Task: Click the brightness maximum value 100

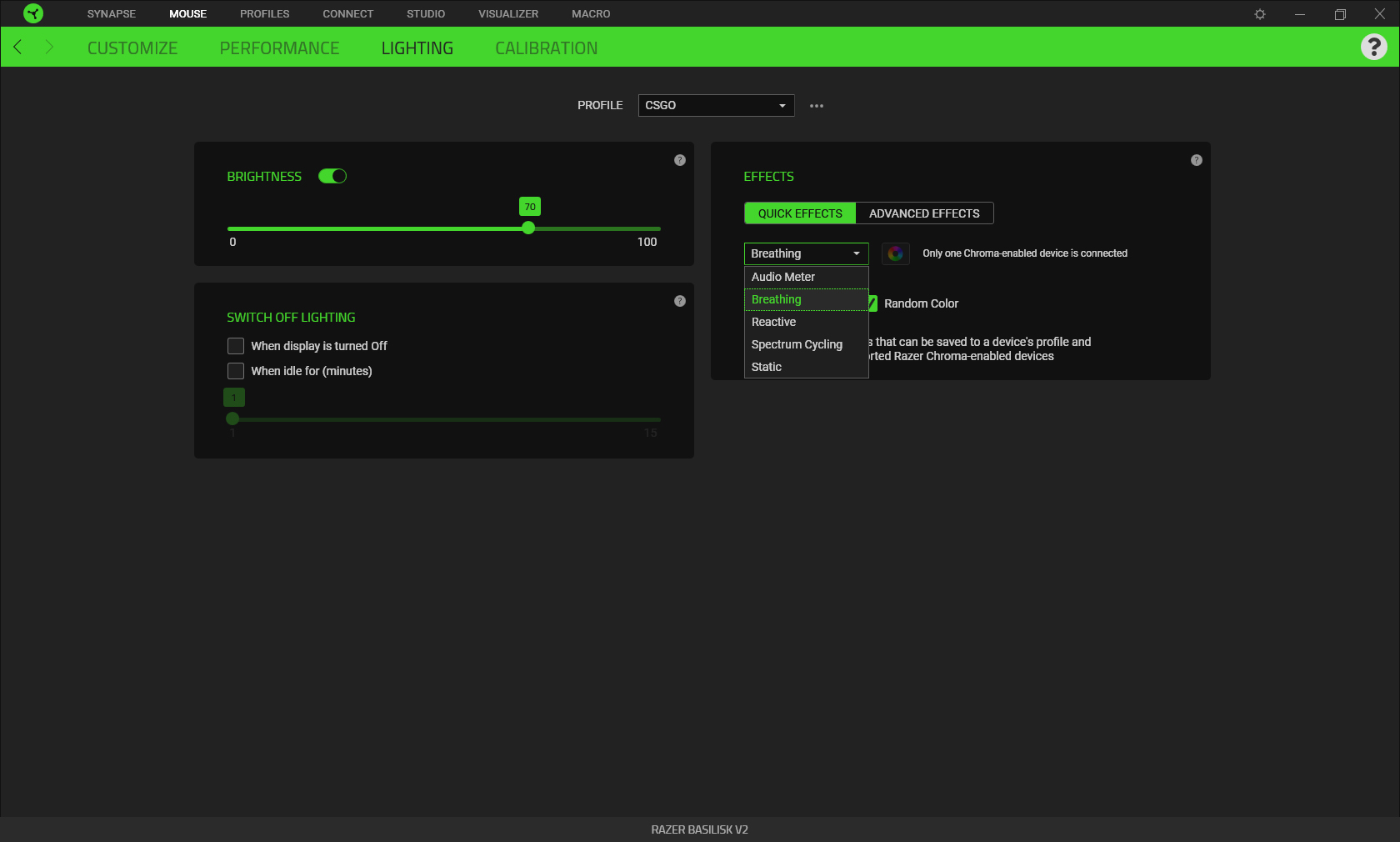Action: 647,242
